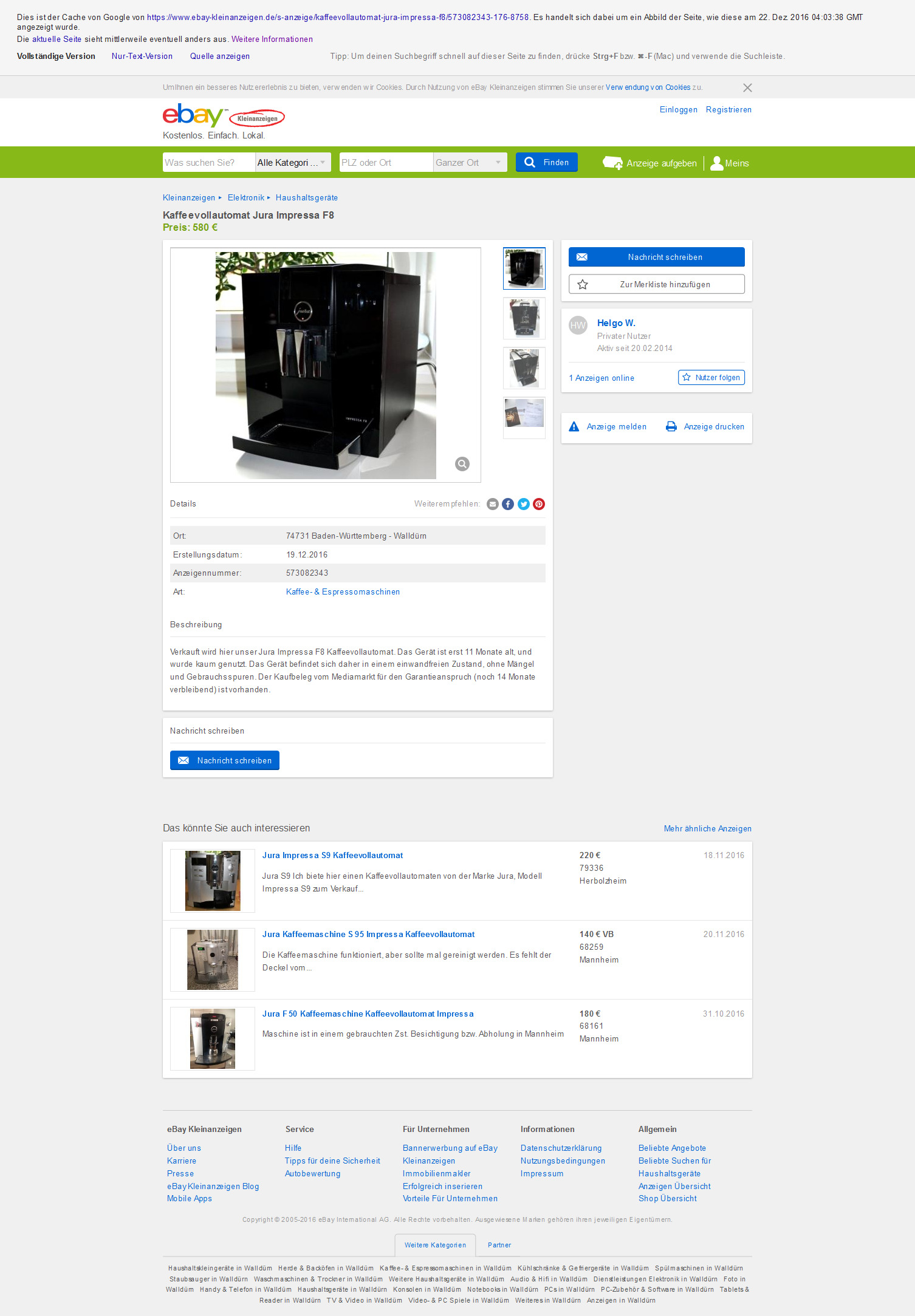Share the listing via email icon
This screenshot has width=915, height=1316.
point(493,504)
